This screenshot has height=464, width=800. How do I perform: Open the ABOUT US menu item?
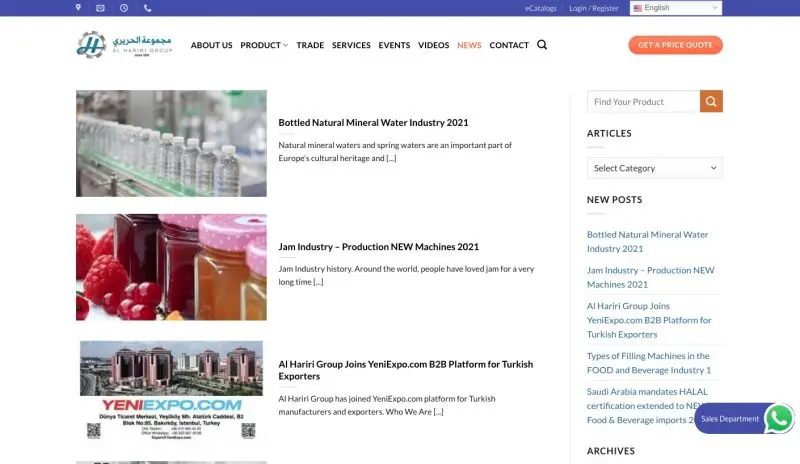[x=211, y=45]
